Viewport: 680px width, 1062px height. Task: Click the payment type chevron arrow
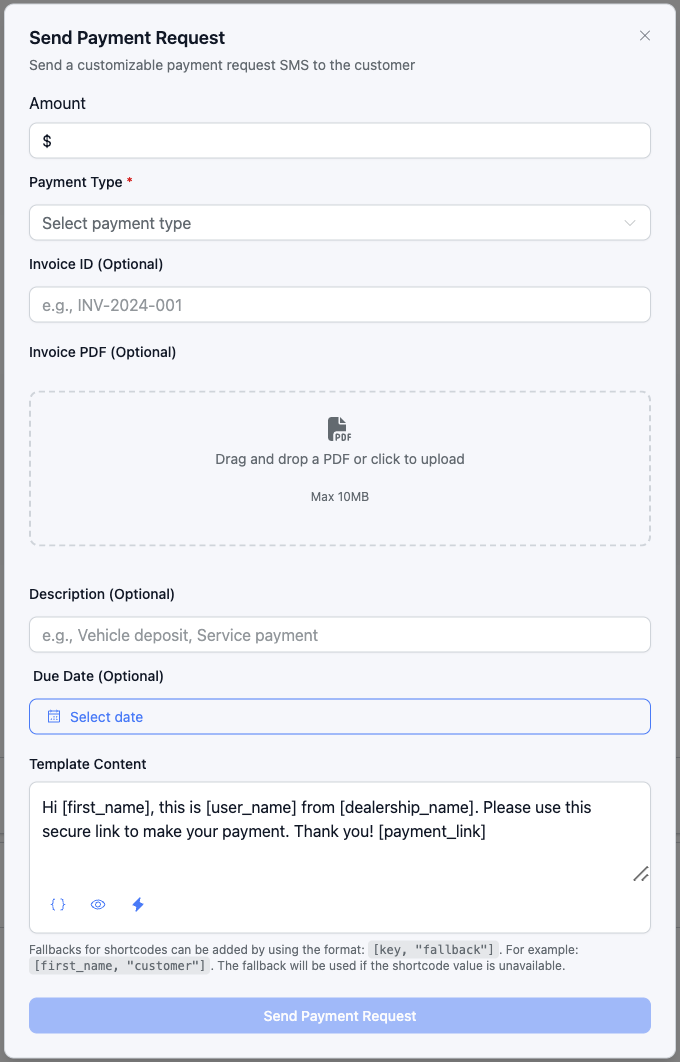click(x=630, y=223)
